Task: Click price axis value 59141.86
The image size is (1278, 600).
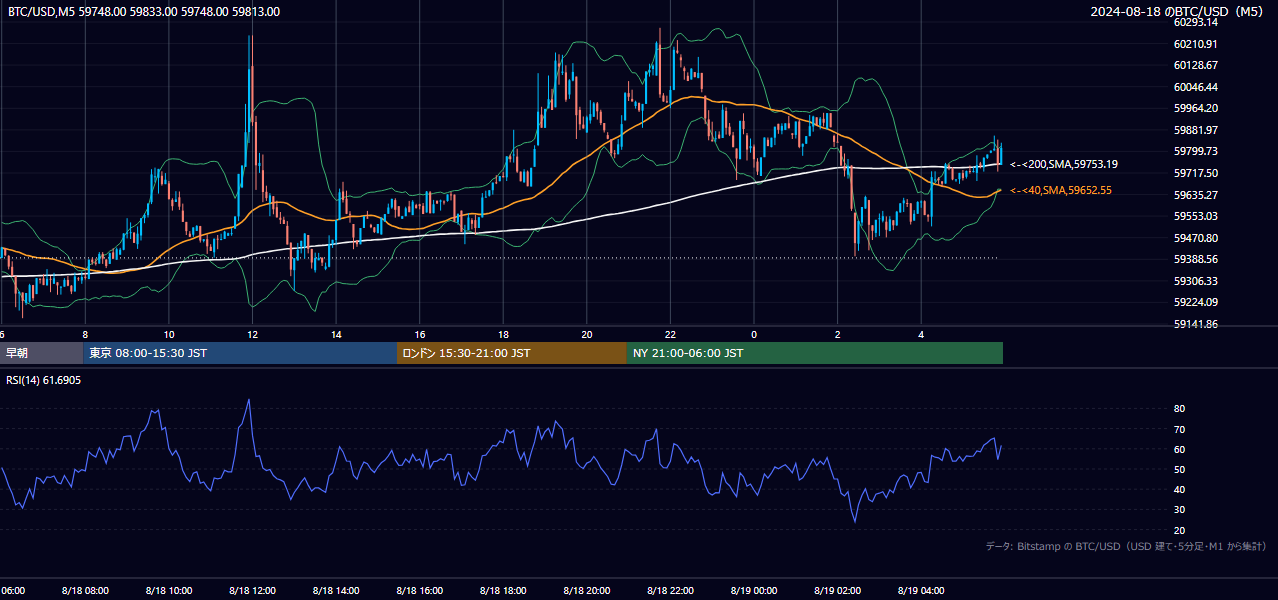Action: tap(1196, 324)
